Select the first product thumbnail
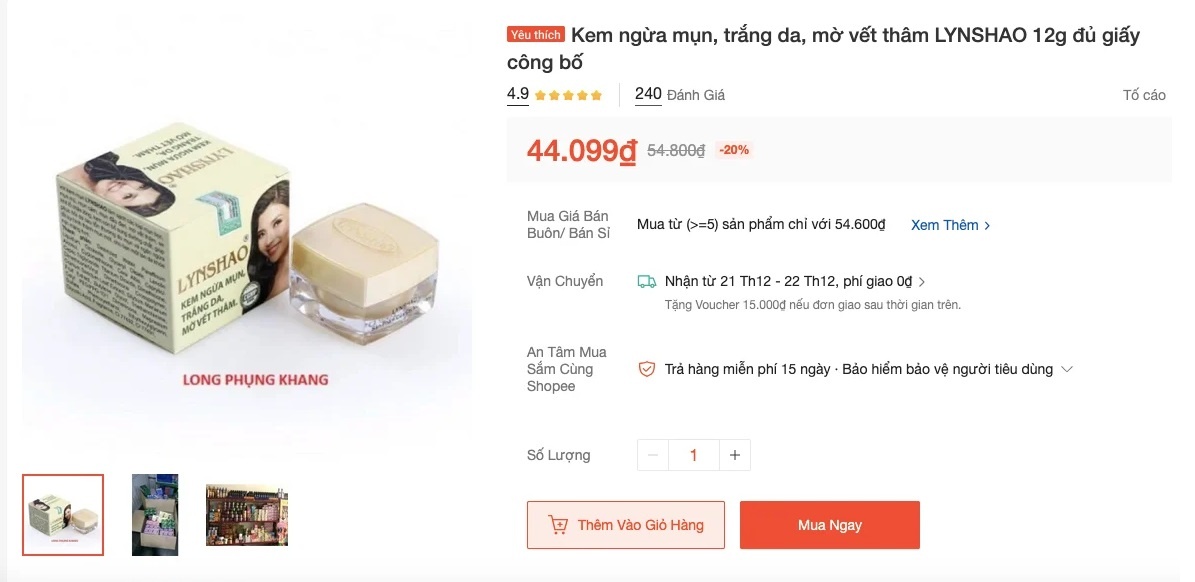Screen dimensions: 1195x582 point(63,514)
